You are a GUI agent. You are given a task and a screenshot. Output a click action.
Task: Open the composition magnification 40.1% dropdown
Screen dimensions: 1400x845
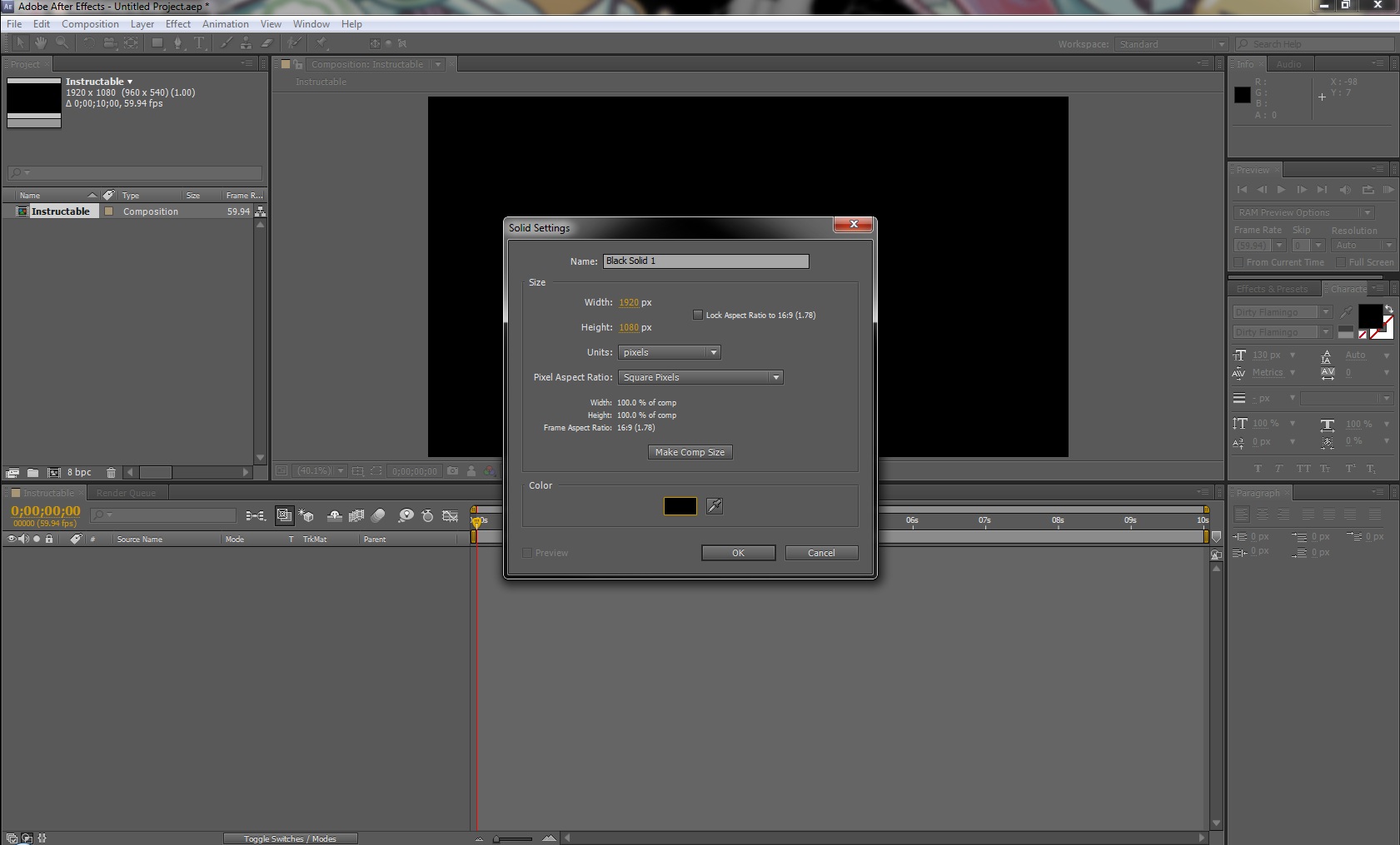point(319,471)
